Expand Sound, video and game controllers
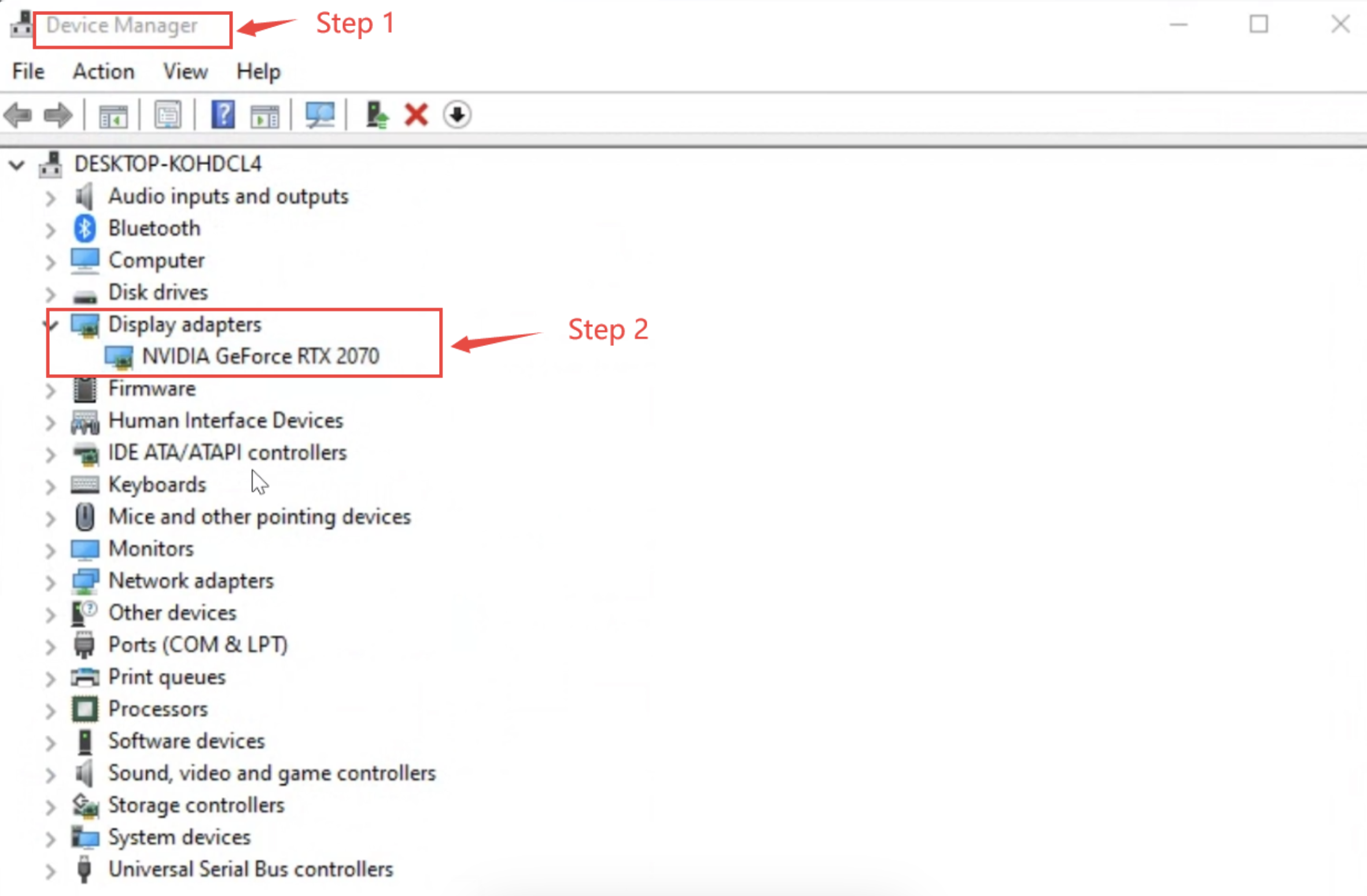The width and height of the screenshot is (1367, 896). point(51,775)
